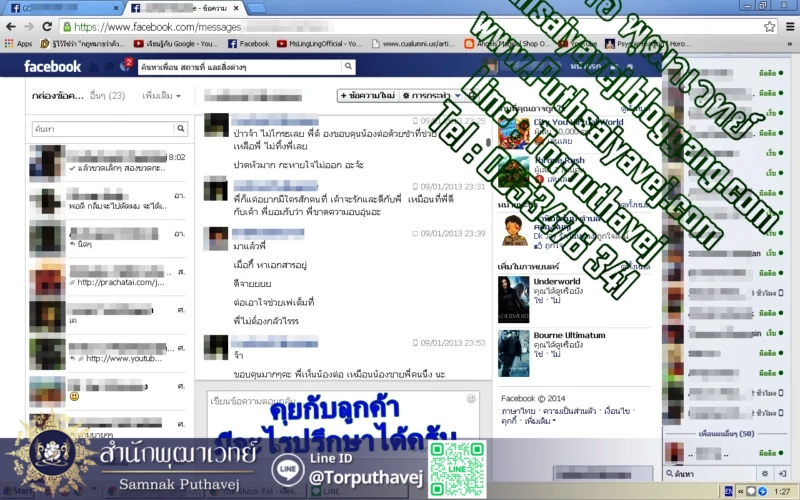Screen dimensions: 800x500
Task: Select the ข้อความ messages browser tab
Action: [185, 8]
